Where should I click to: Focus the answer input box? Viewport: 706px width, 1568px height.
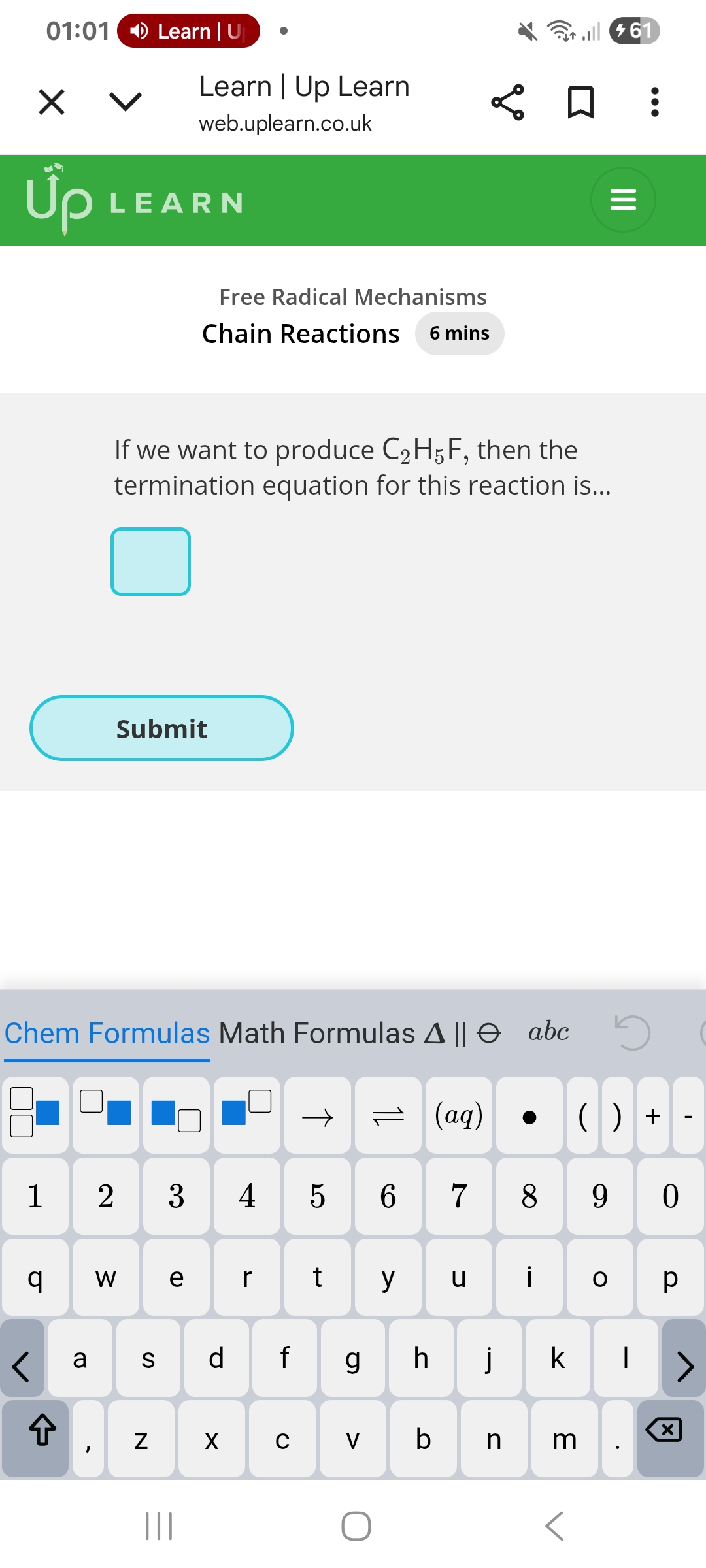150,561
